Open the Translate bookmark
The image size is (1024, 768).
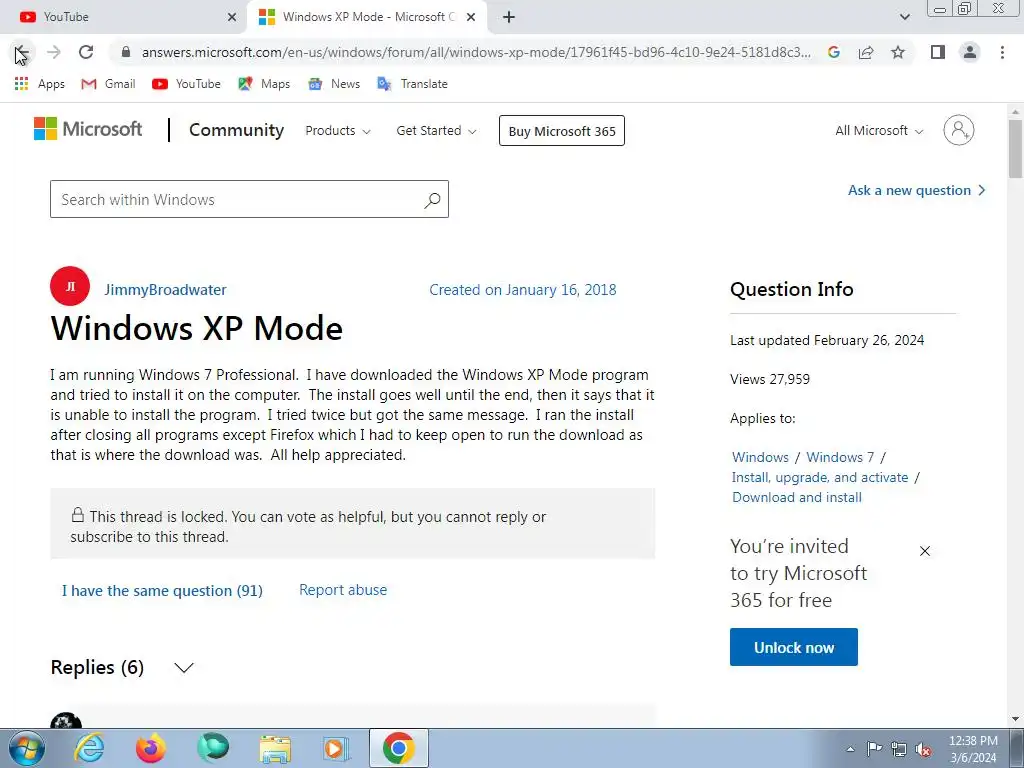pyautogui.click(x=412, y=84)
